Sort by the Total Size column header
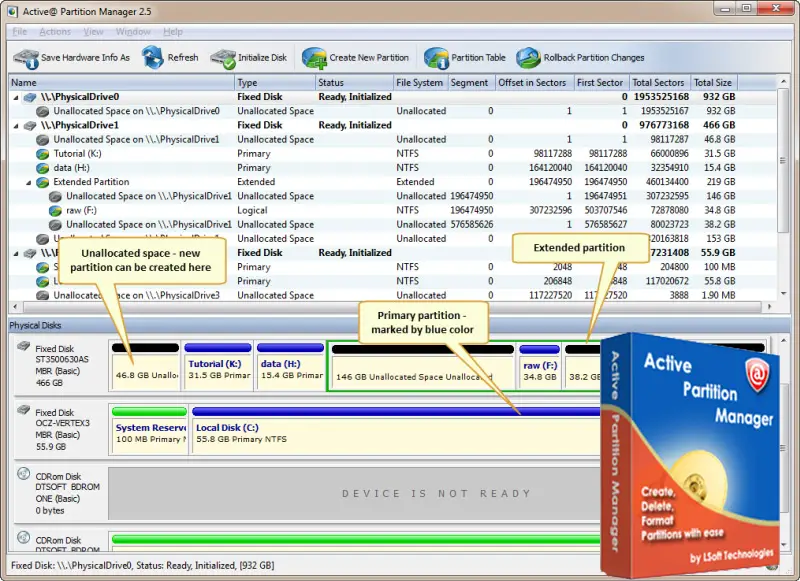The height and width of the screenshot is (581, 800). click(714, 83)
